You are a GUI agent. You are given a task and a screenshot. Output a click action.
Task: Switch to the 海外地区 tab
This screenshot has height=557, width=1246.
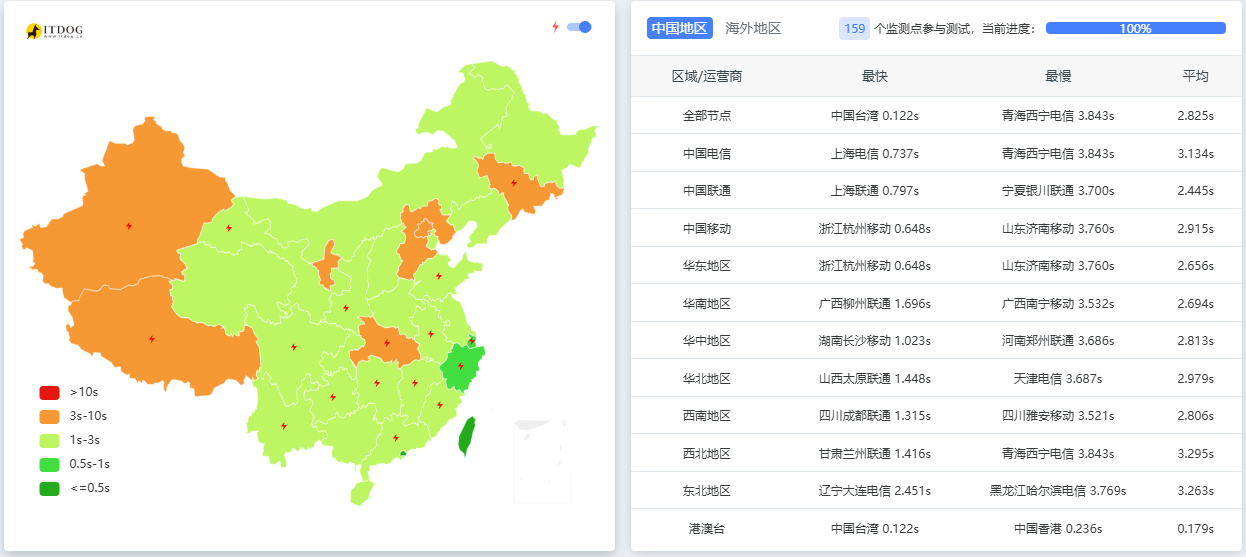753,28
